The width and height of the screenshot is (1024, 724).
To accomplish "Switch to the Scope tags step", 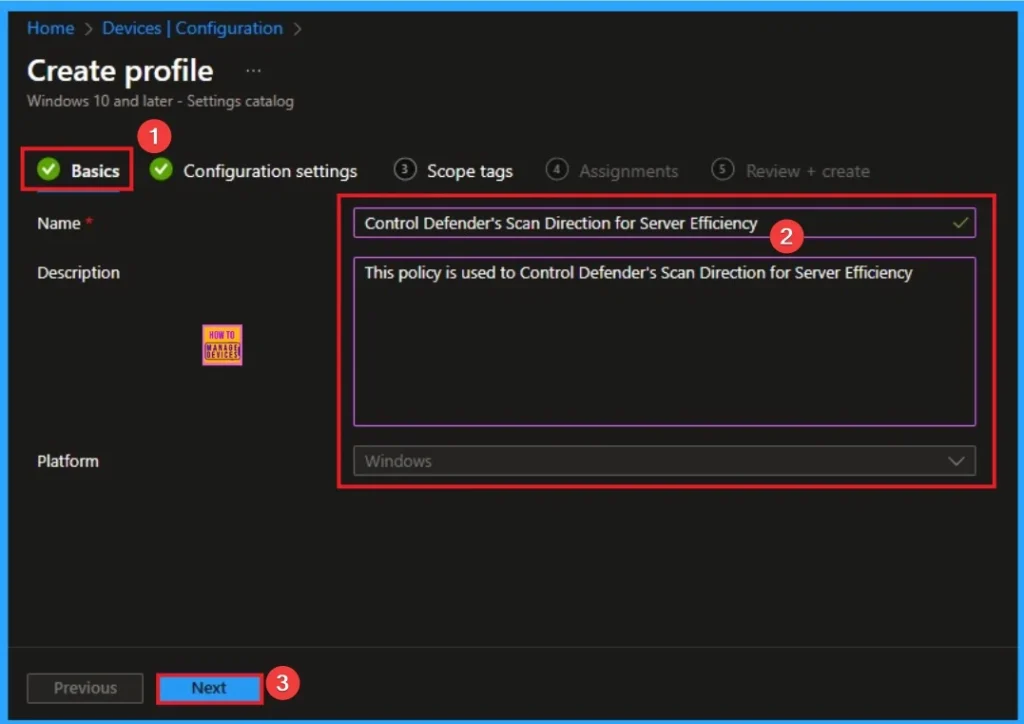I will click(x=469, y=170).
